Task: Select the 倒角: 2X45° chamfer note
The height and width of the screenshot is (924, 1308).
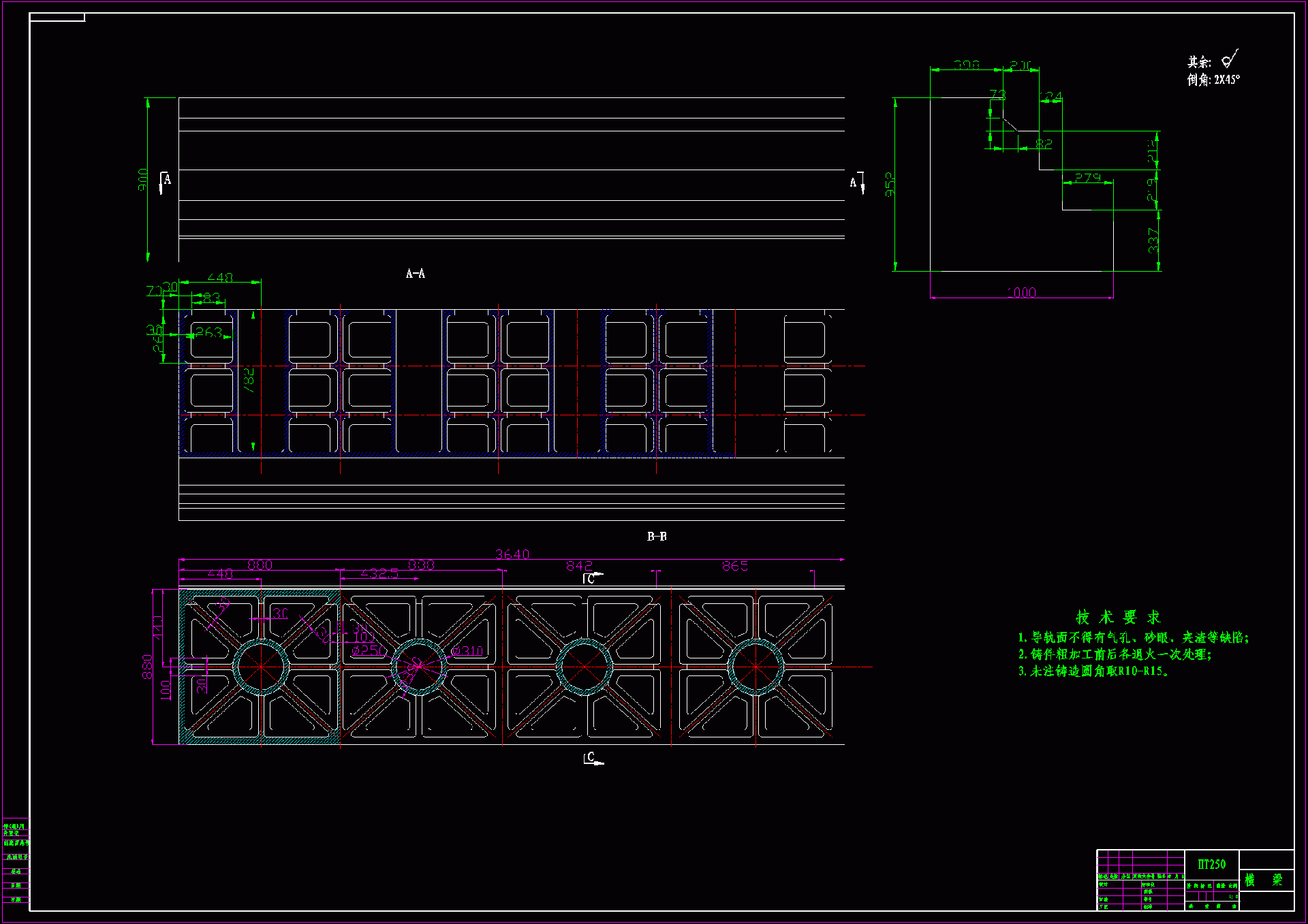Action: pyautogui.click(x=1213, y=80)
